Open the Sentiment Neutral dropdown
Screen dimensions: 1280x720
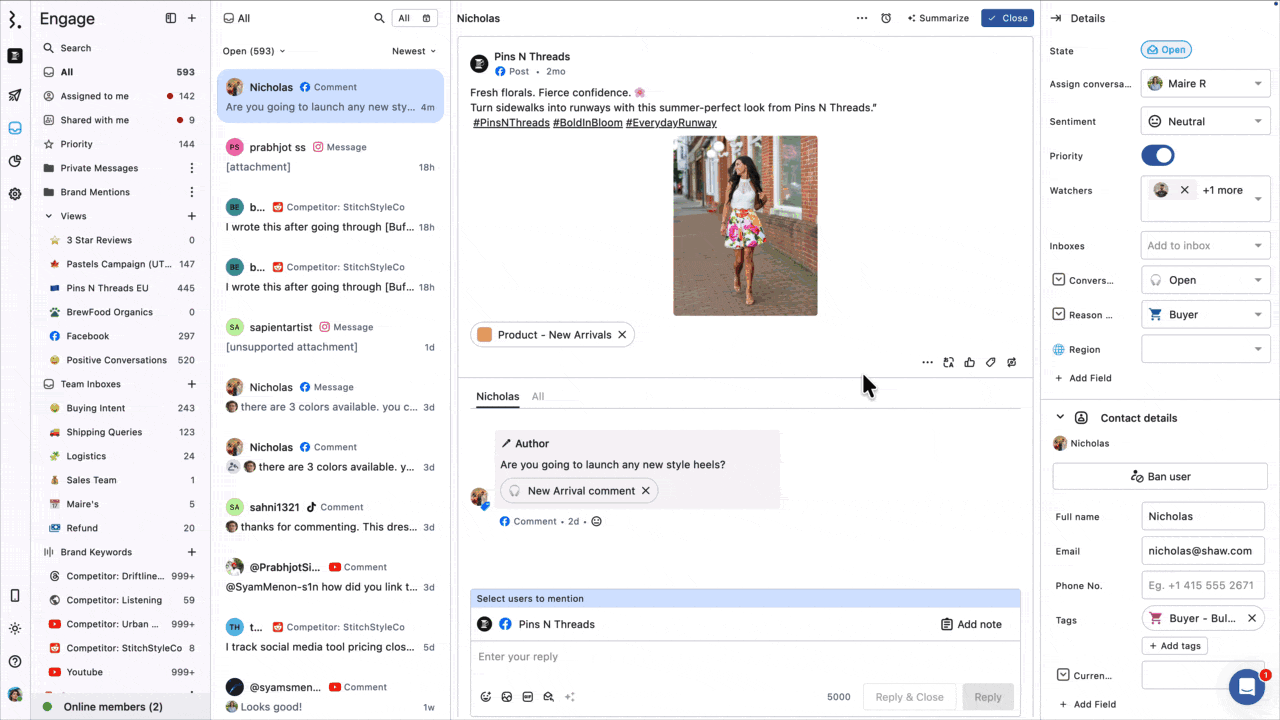point(1205,122)
